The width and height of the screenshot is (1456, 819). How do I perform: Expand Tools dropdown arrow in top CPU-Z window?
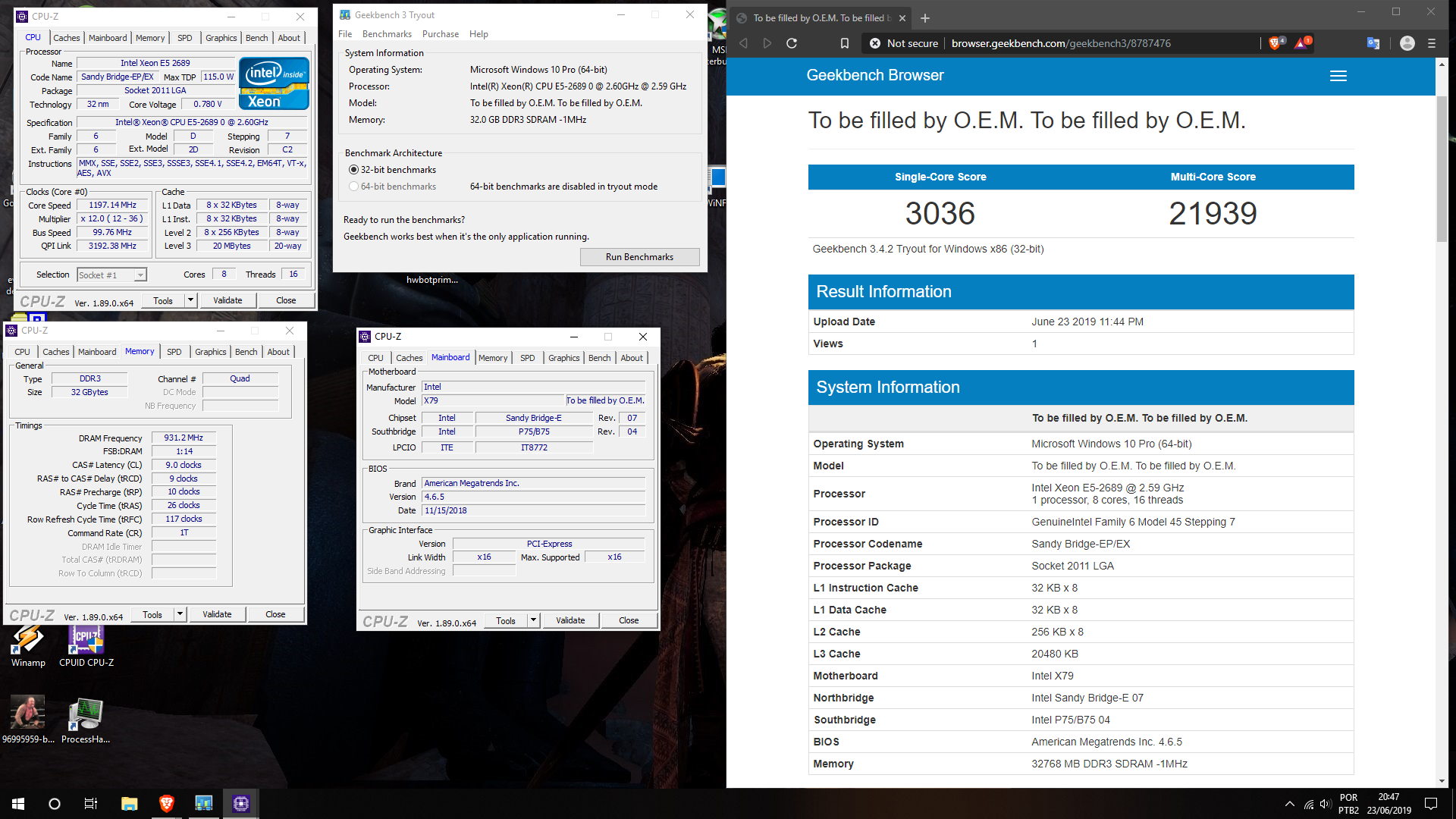click(x=191, y=301)
